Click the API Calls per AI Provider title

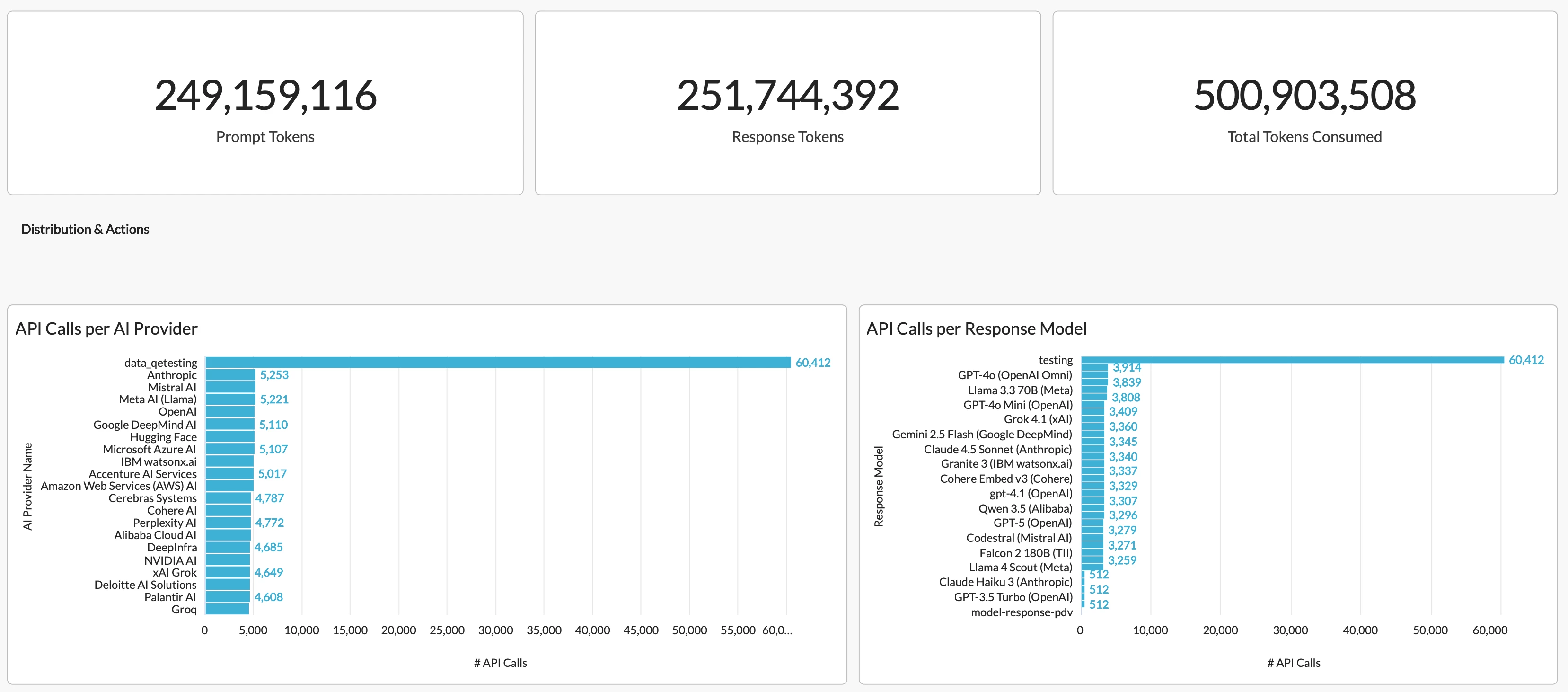(106, 329)
